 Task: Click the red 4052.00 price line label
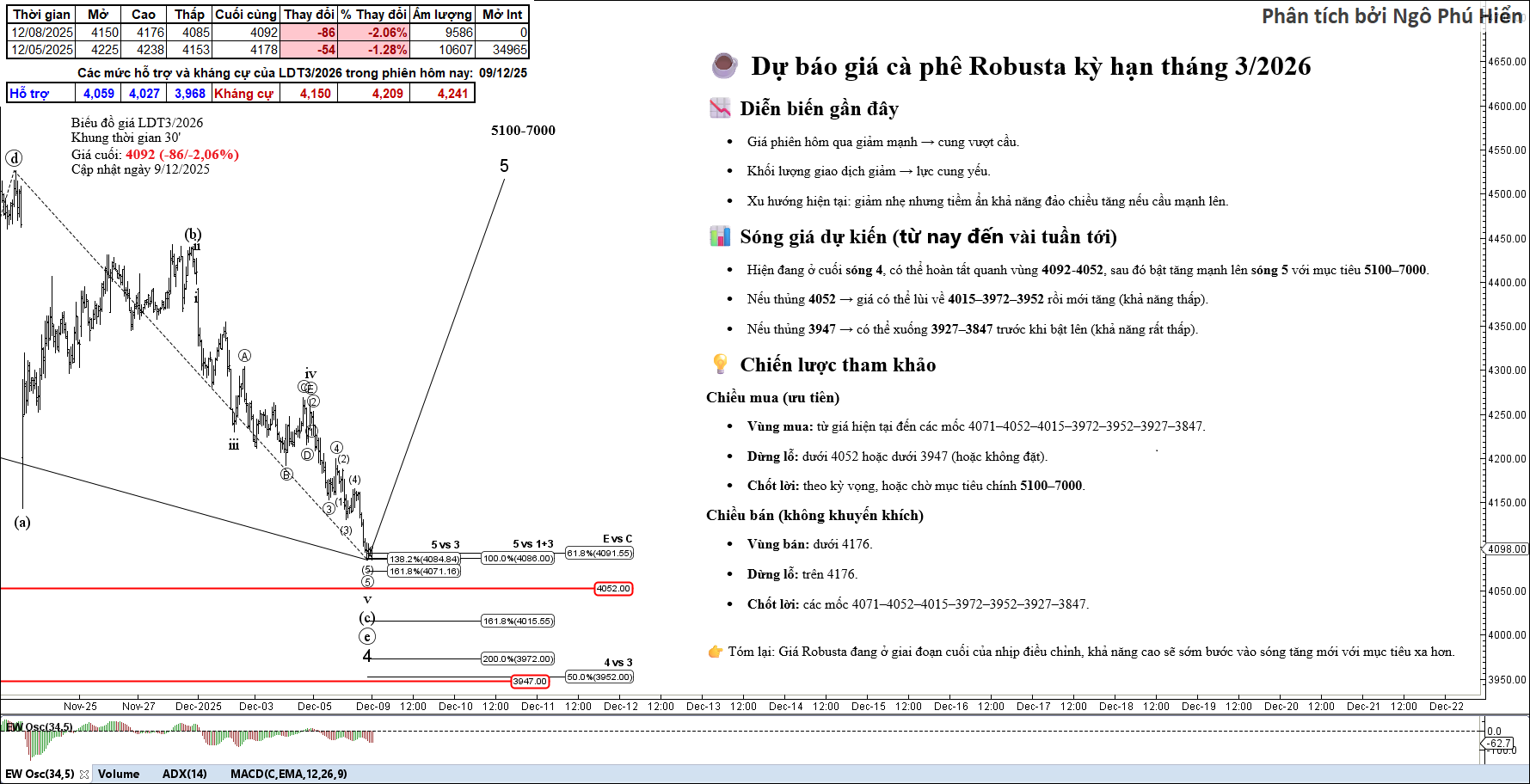click(613, 589)
